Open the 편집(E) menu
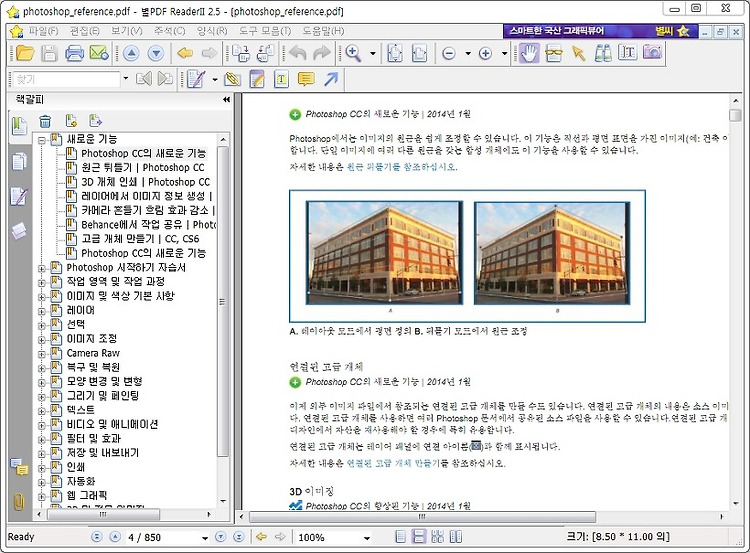 85,31
